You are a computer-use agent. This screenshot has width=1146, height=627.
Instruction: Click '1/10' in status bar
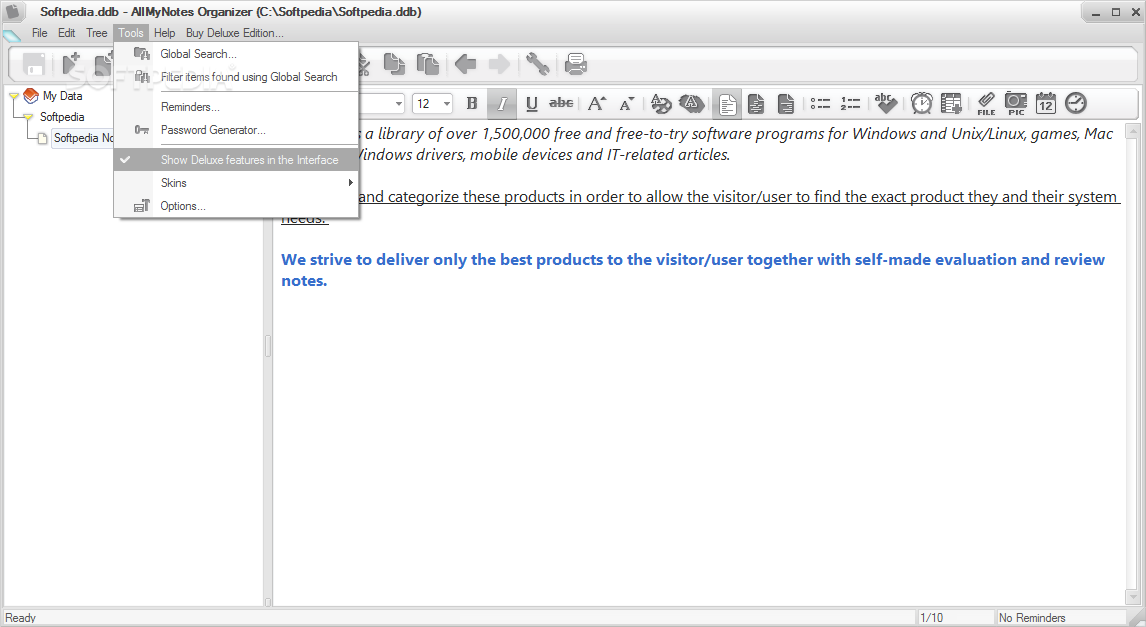(931, 618)
